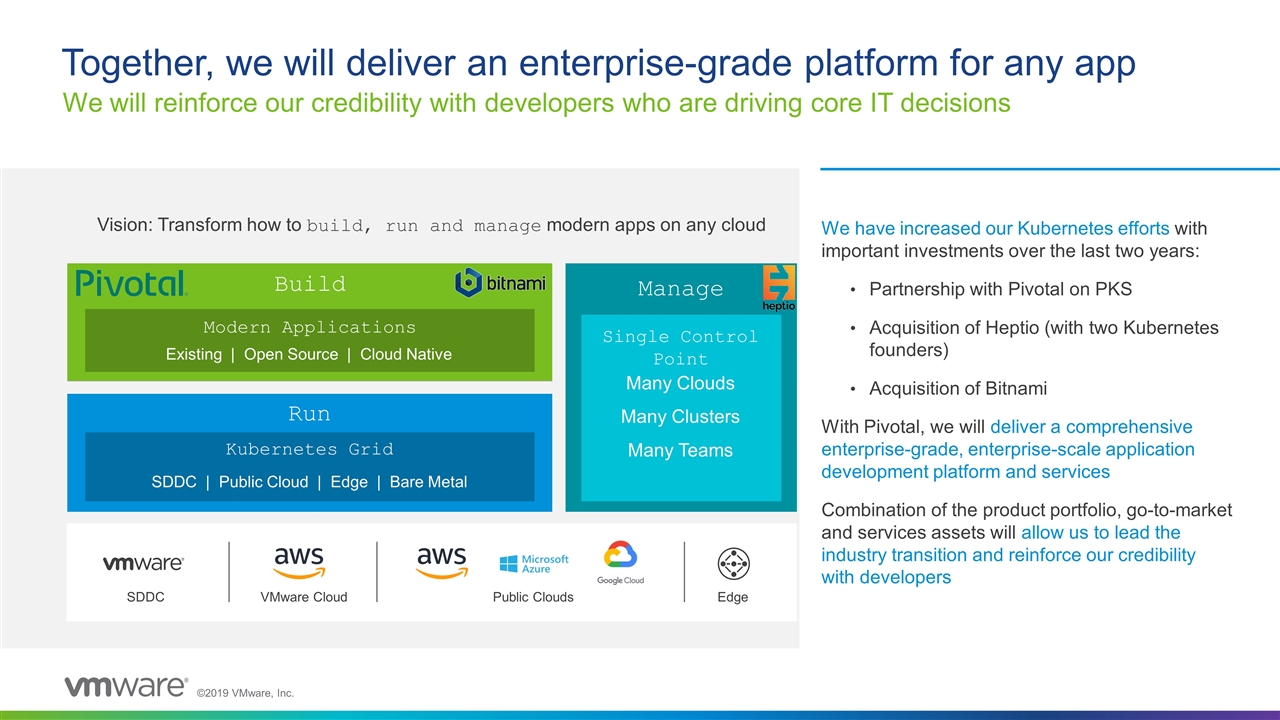Click the Pivotal logo in the Build box

click(x=131, y=284)
